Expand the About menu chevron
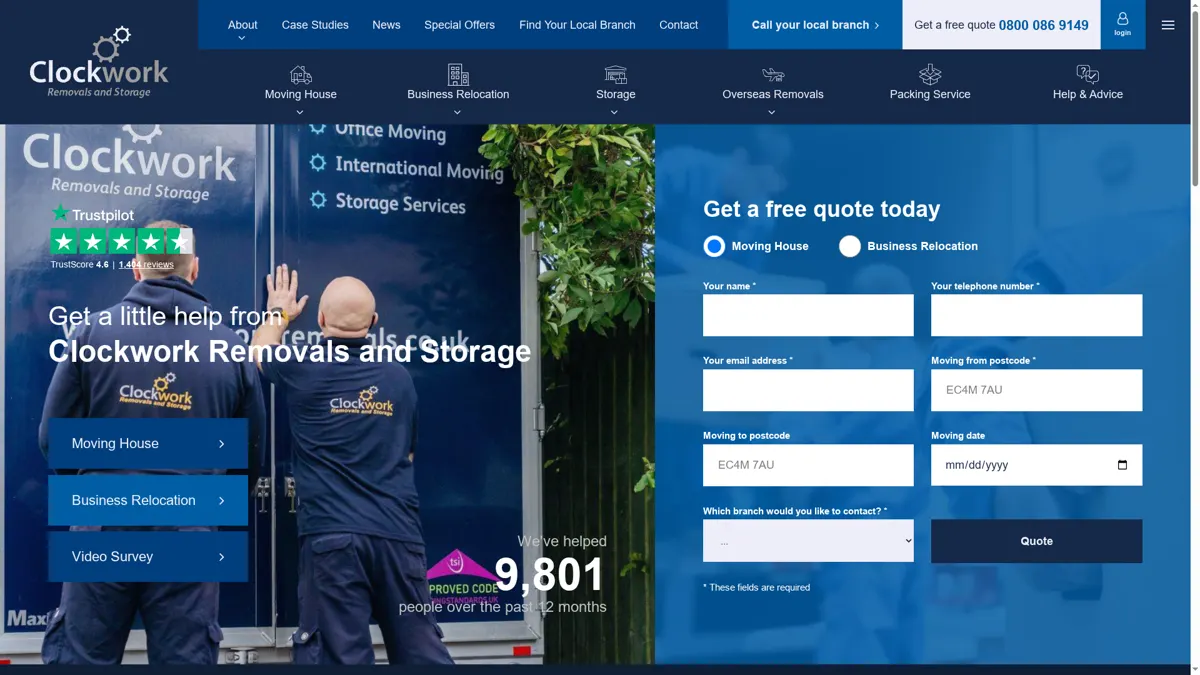 coord(242,39)
